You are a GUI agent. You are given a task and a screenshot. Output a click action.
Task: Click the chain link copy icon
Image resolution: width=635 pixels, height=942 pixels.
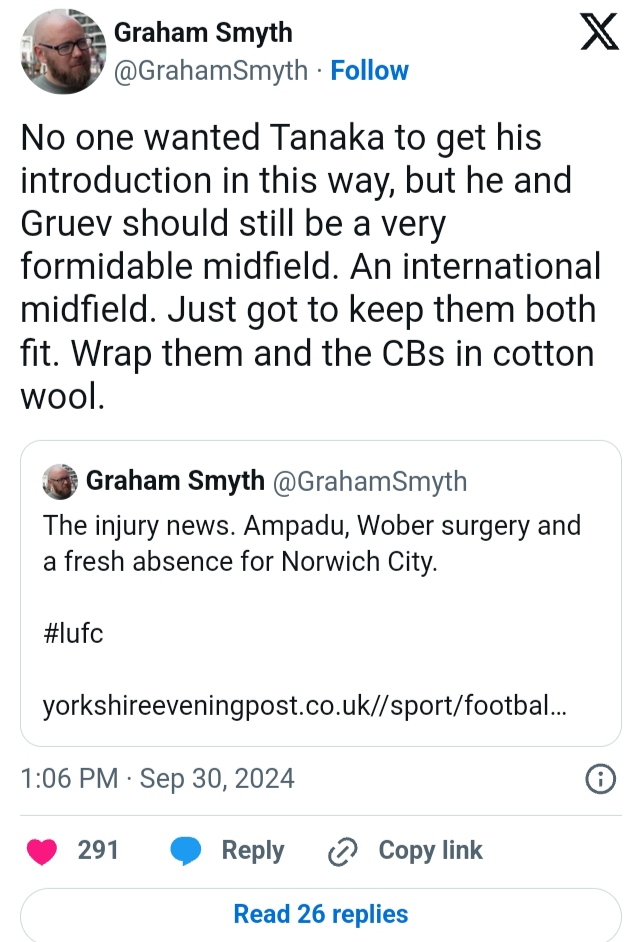[343, 851]
